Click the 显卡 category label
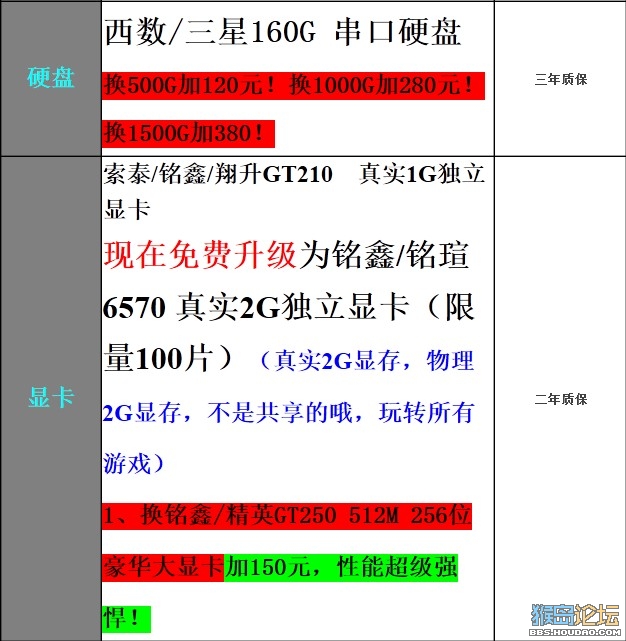626x641 pixels. [x=51, y=397]
